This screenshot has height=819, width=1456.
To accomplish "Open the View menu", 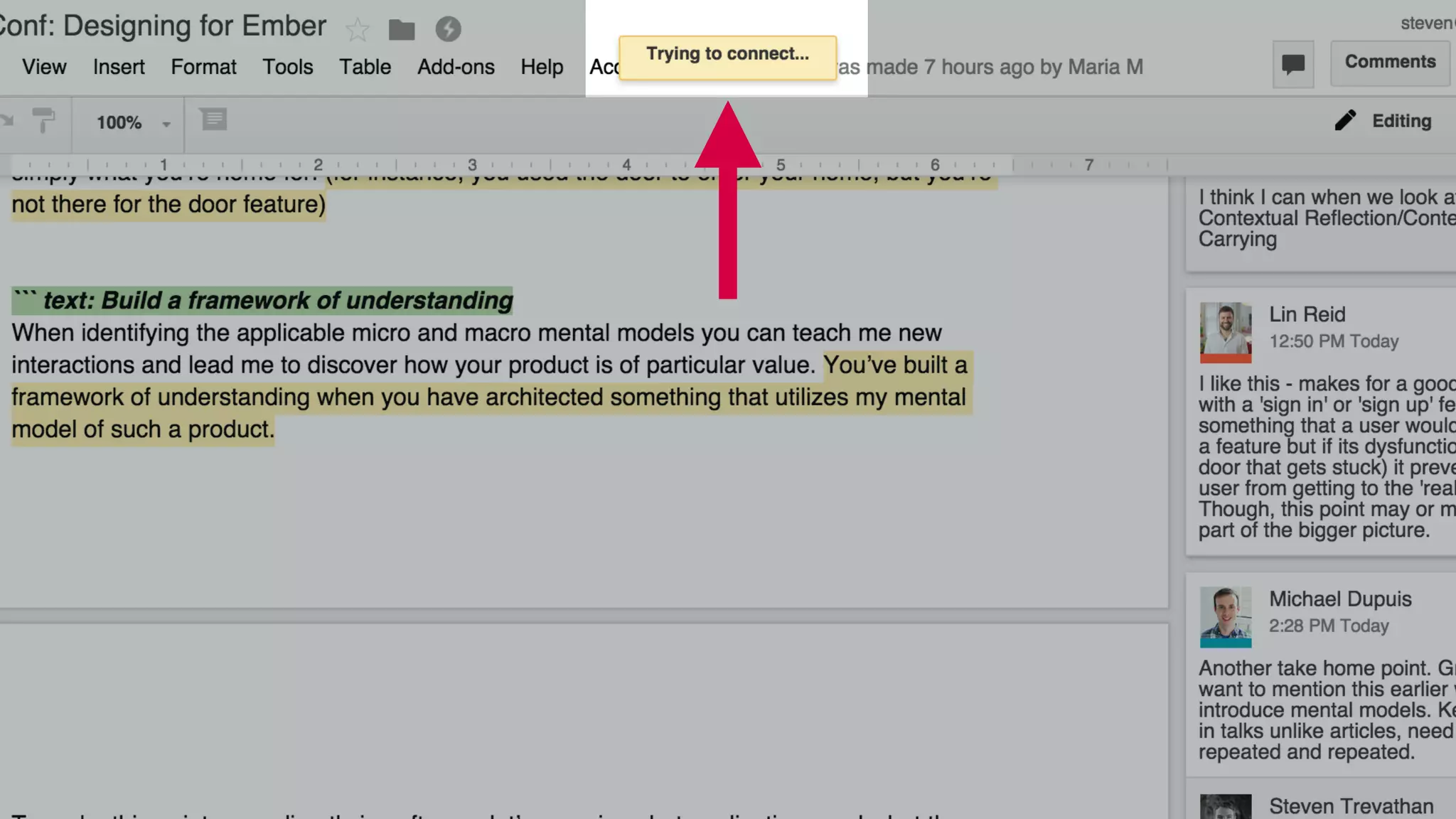I will click(x=44, y=67).
